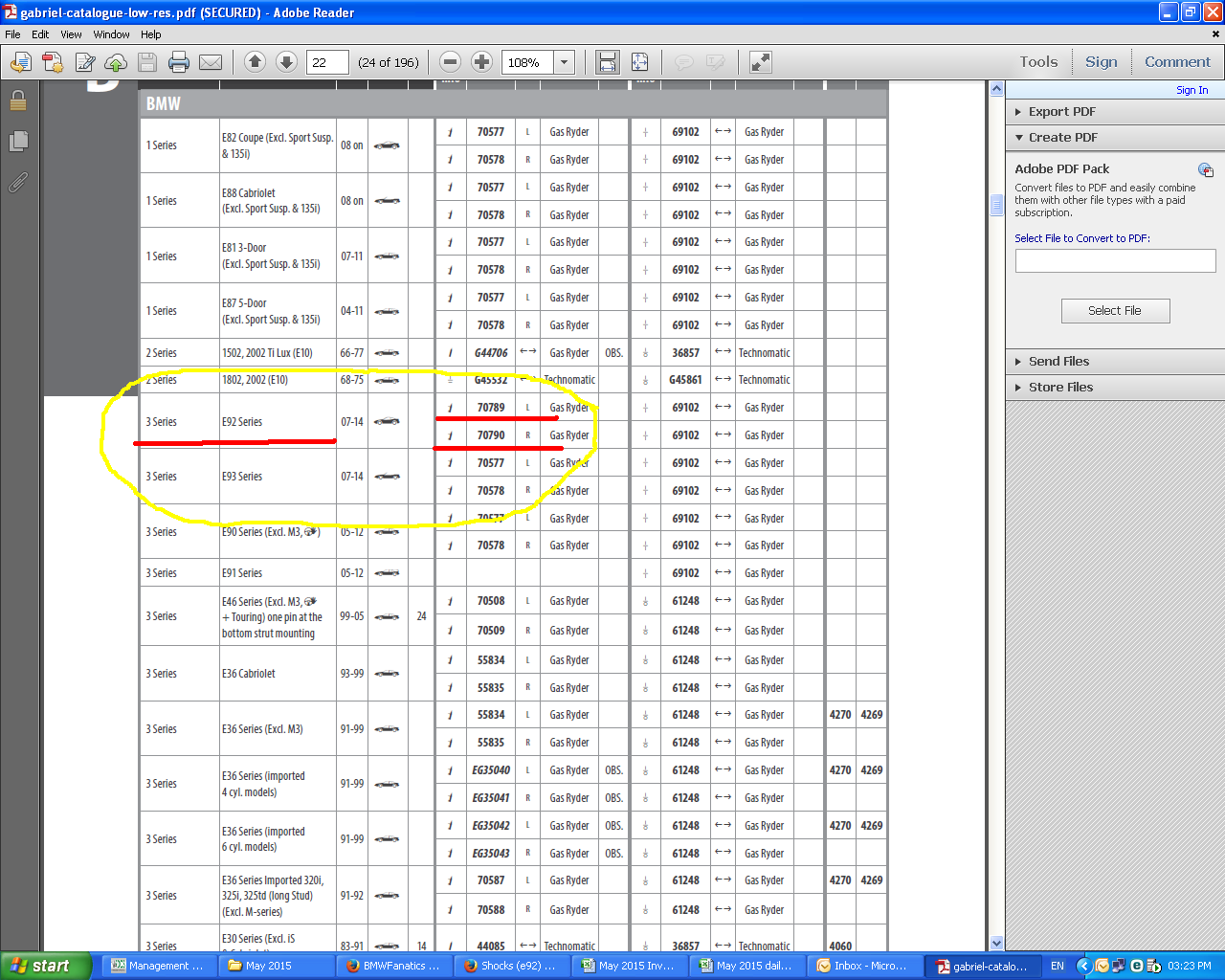The image size is (1225, 980).
Task: Open the page thumbnails sidebar icon
Action: click(x=18, y=142)
